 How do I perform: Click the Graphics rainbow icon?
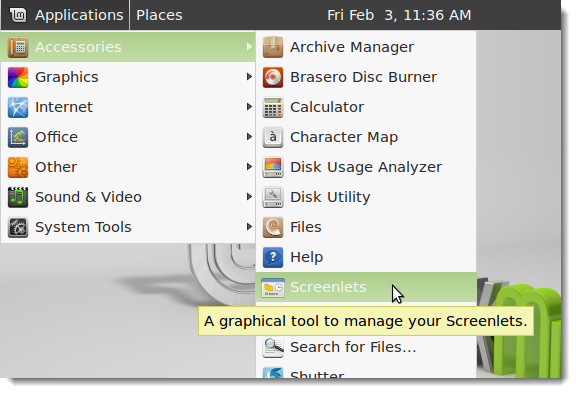18,77
